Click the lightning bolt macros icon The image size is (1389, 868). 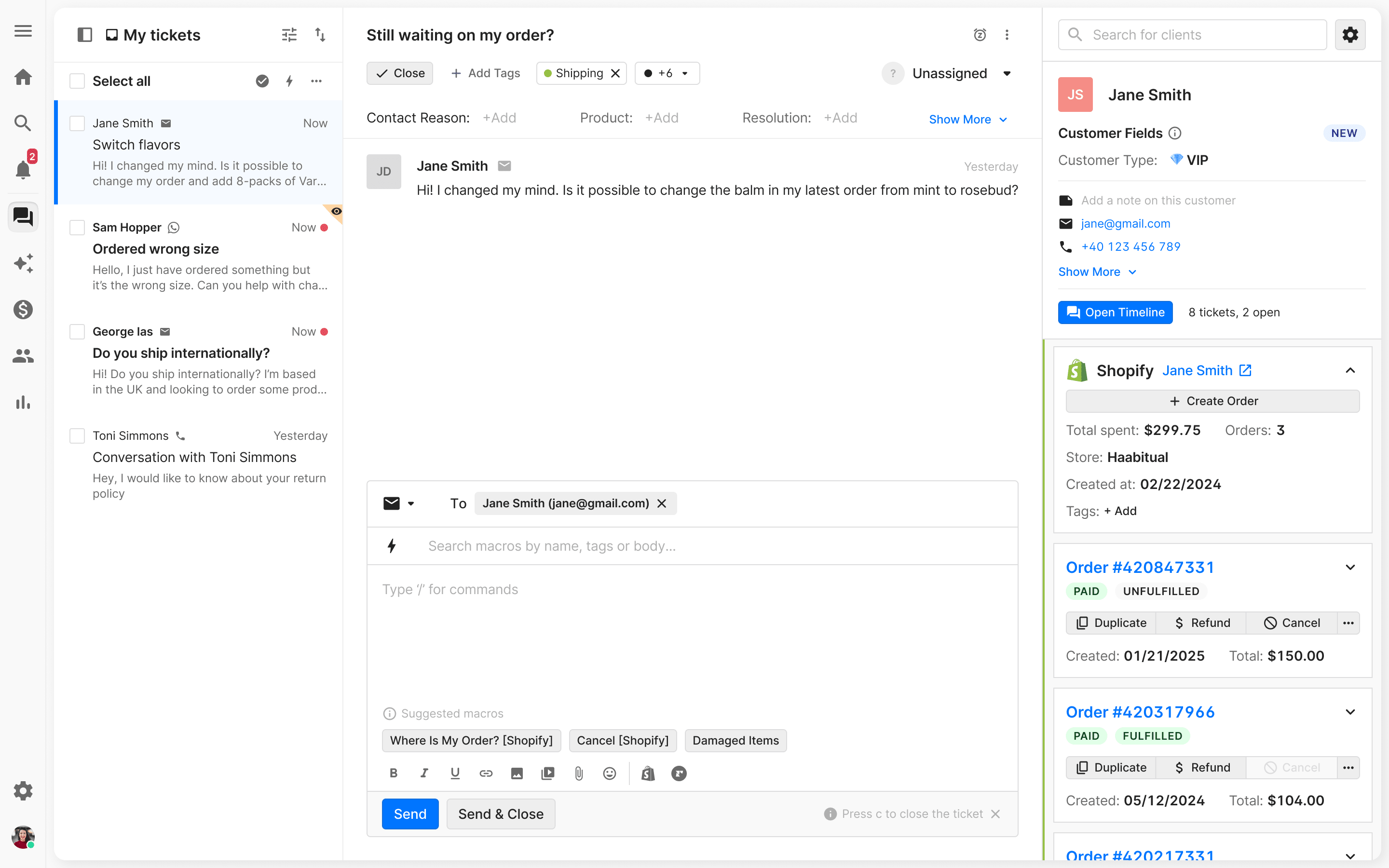point(392,545)
